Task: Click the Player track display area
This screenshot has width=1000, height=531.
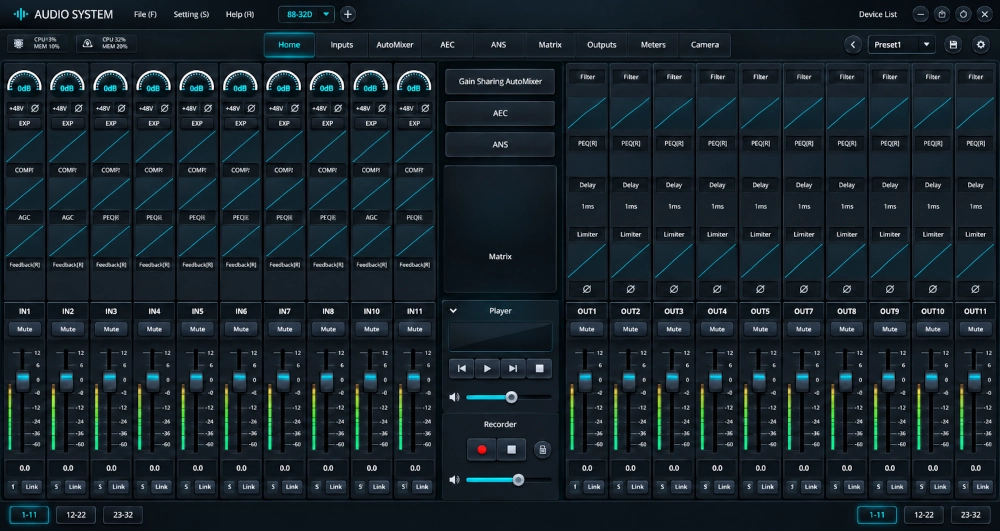Action: (x=500, y=337)
